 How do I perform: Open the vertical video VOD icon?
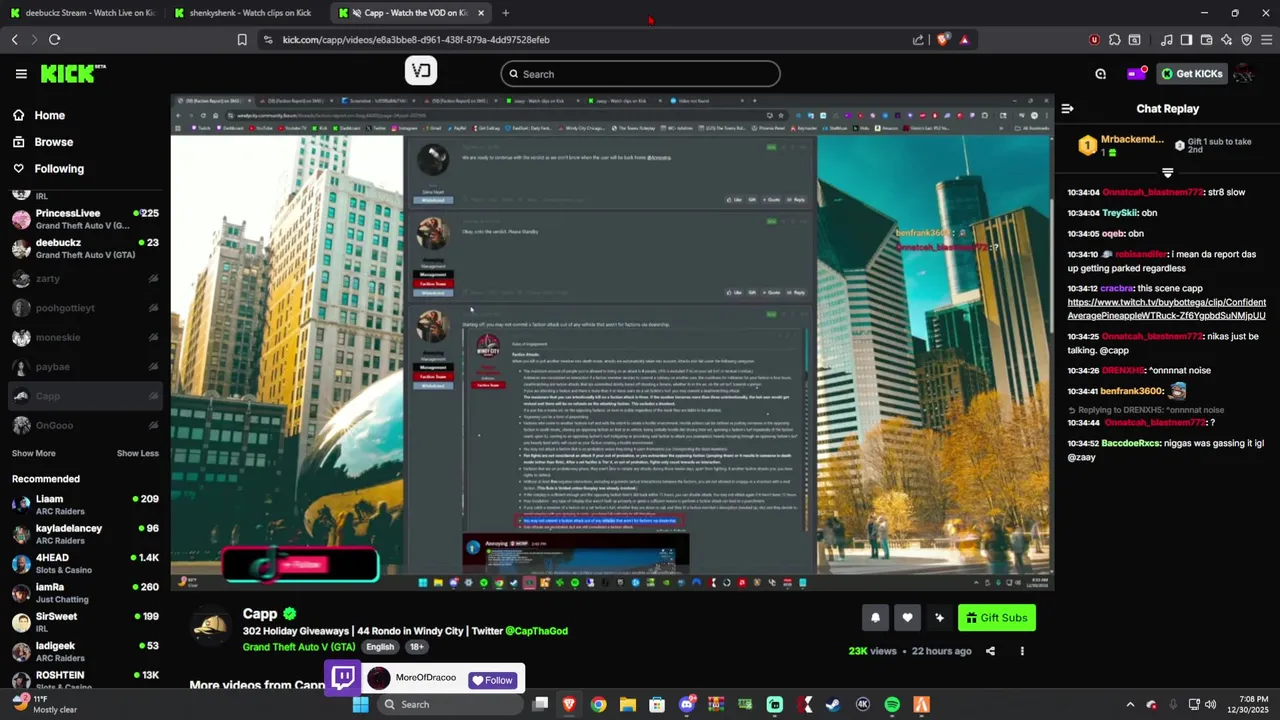click(421, 70)
